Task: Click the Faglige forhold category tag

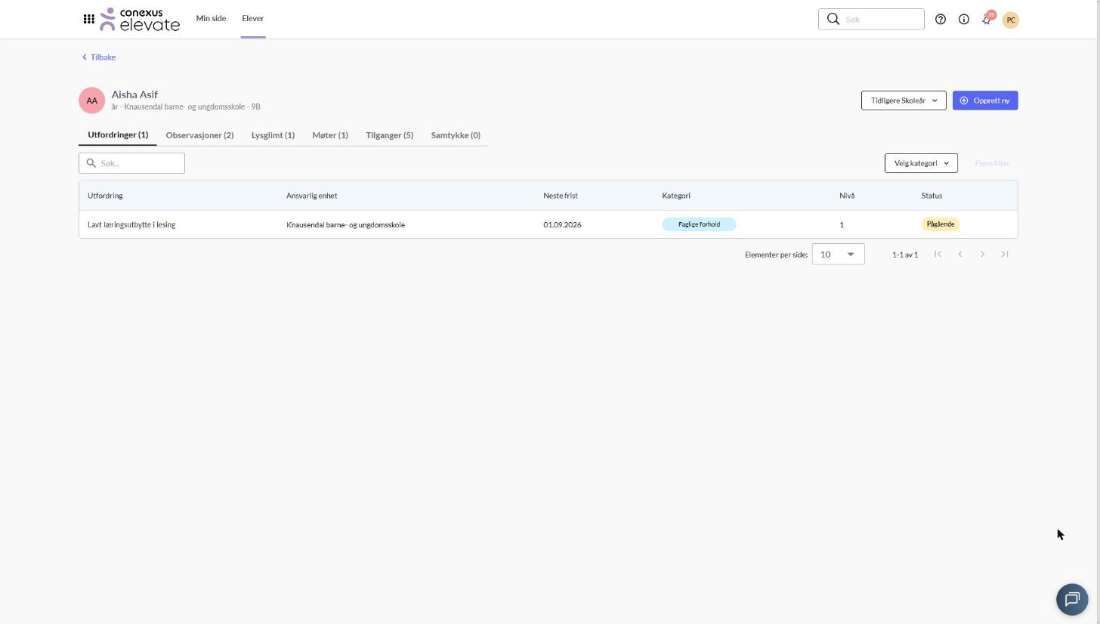Action: pos(699,225)
